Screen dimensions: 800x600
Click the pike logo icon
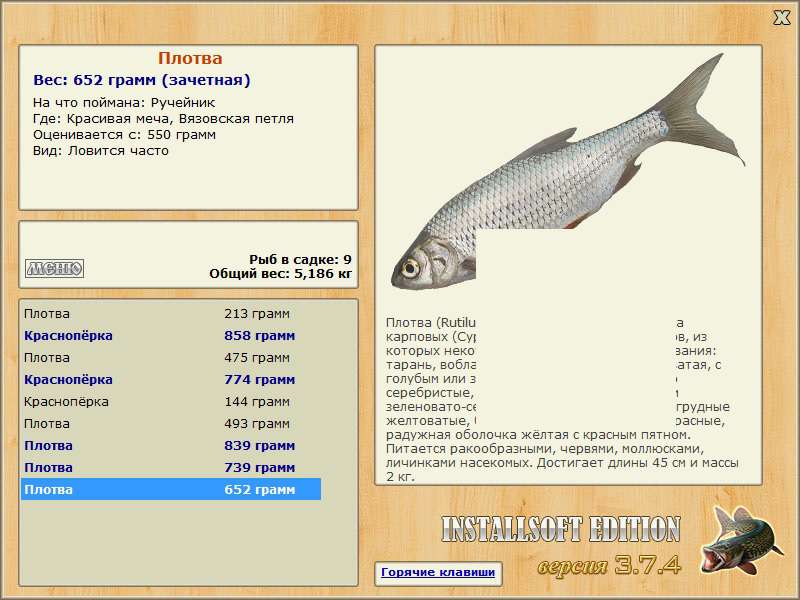pos(741,540)
